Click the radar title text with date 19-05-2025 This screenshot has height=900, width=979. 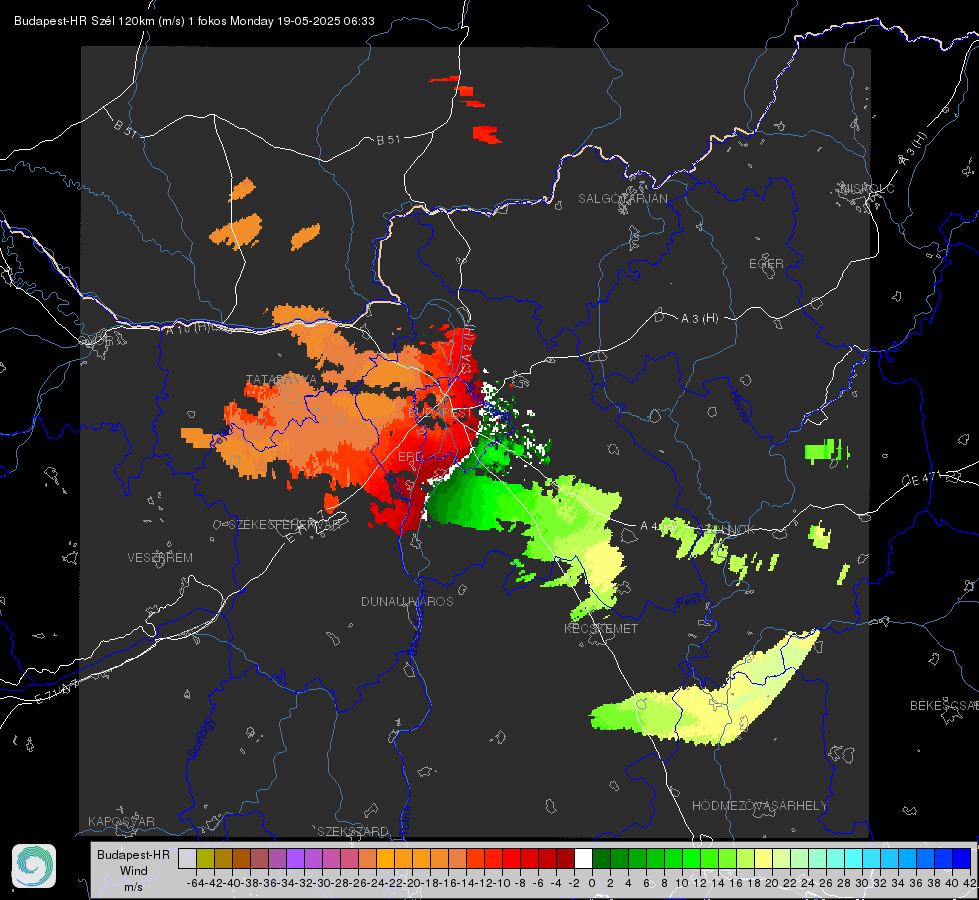[194, 21]
